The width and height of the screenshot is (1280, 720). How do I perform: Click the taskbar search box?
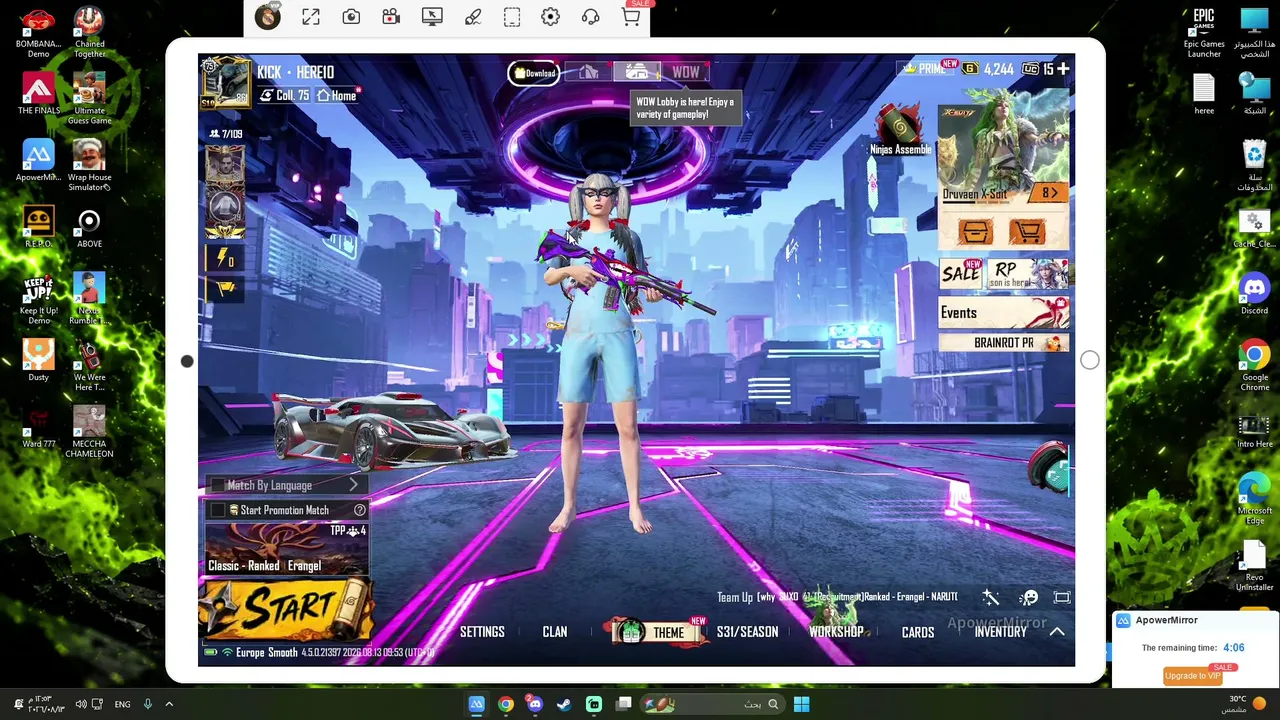pyautogui.click(x=712, y=704)
